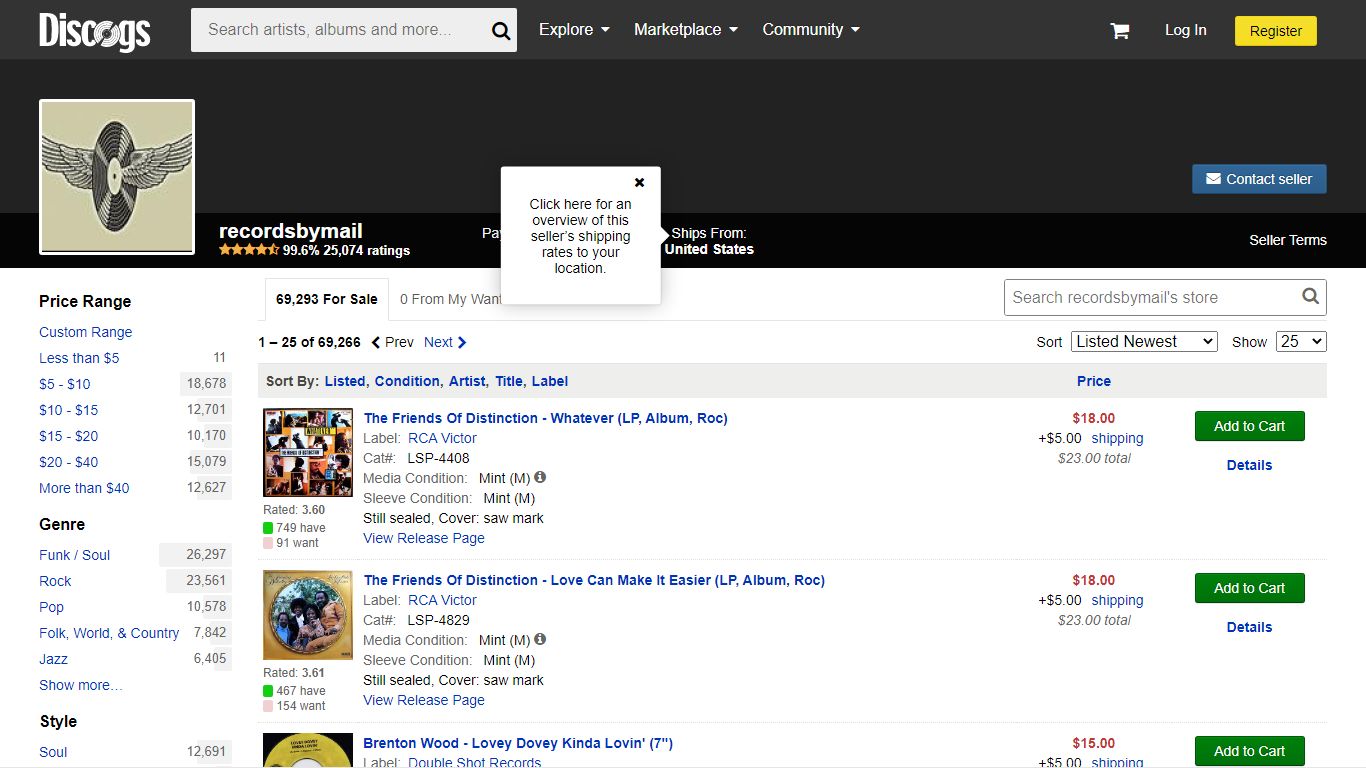Expand the Community dropdown menu

tap(811, 30)
